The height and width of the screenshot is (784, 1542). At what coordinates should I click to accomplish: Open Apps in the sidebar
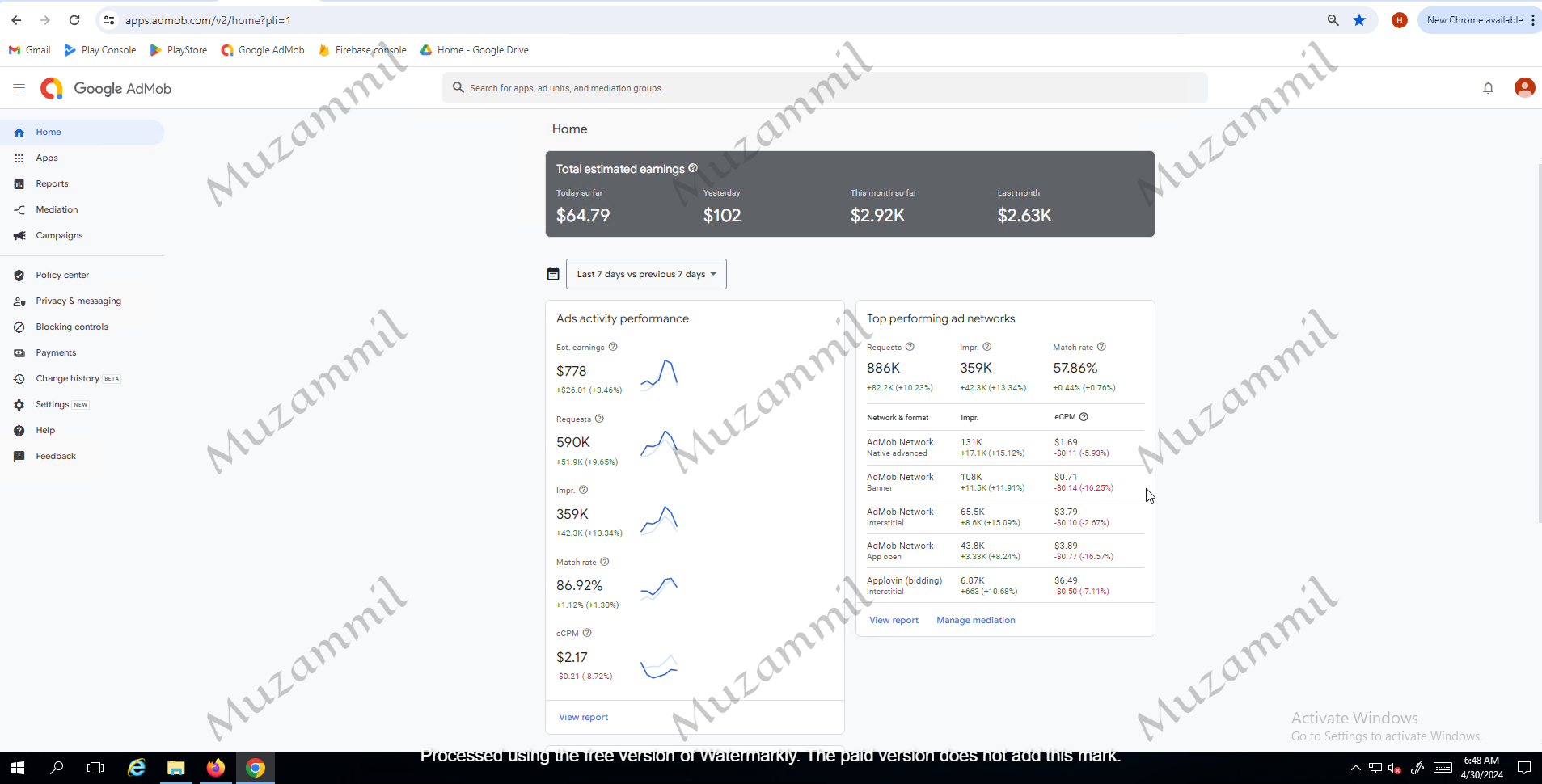(x=82, y=158)
